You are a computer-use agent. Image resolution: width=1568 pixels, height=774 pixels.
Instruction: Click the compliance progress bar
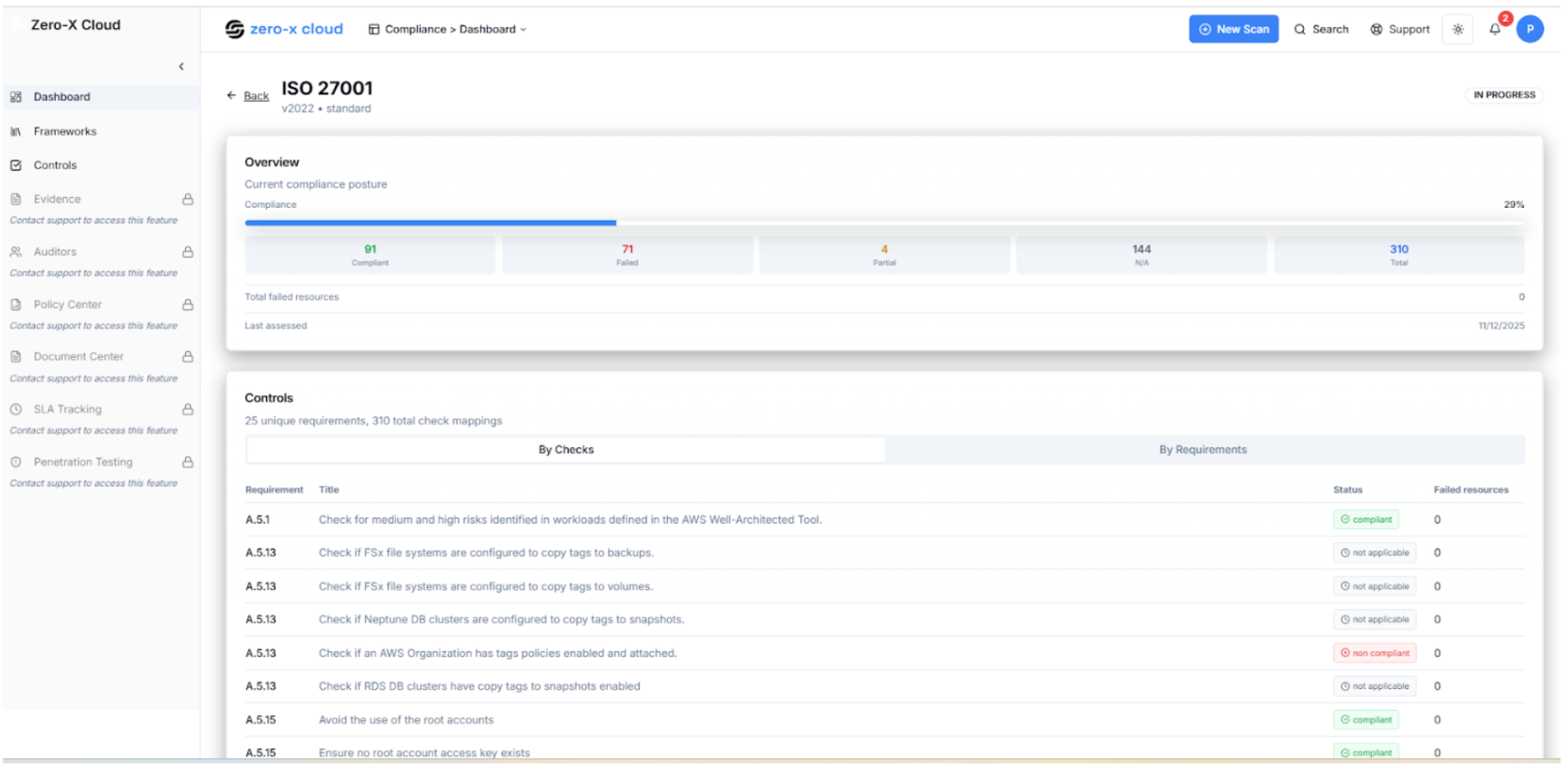click(884, 223)
